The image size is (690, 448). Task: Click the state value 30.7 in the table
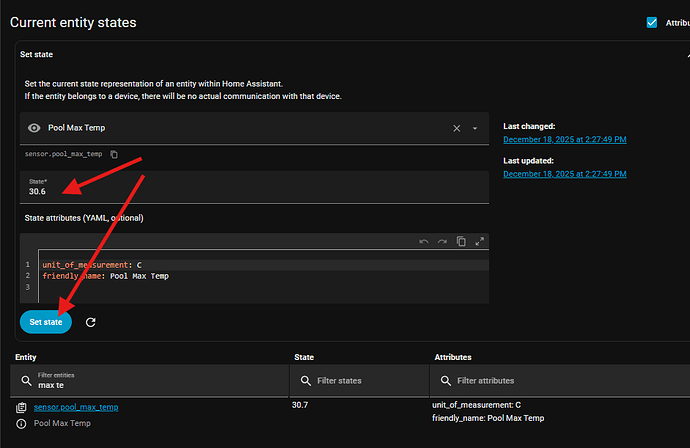300,405
